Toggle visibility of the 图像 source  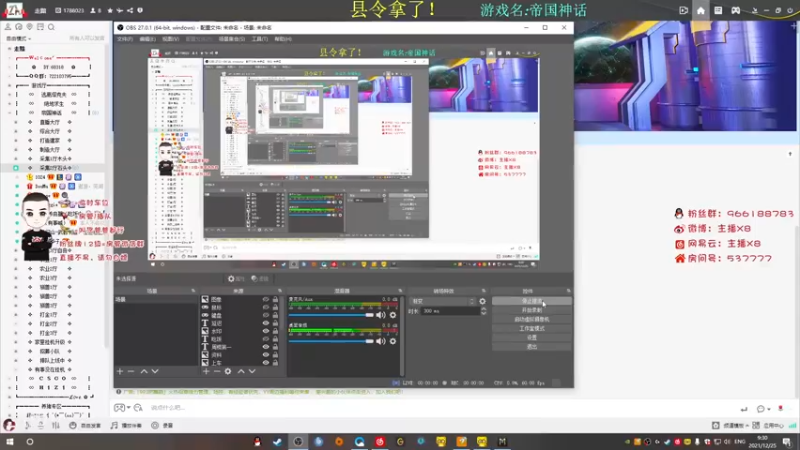(265, 299)
